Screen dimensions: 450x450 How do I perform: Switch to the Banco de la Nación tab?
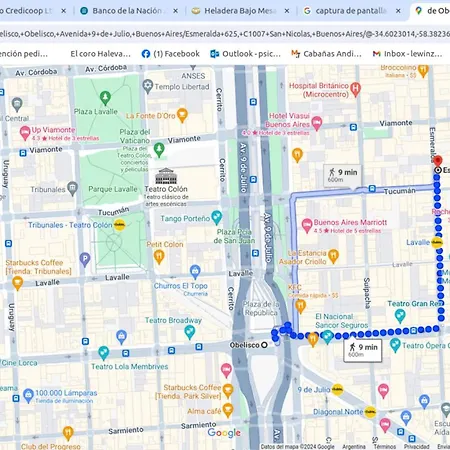(129, 11)
